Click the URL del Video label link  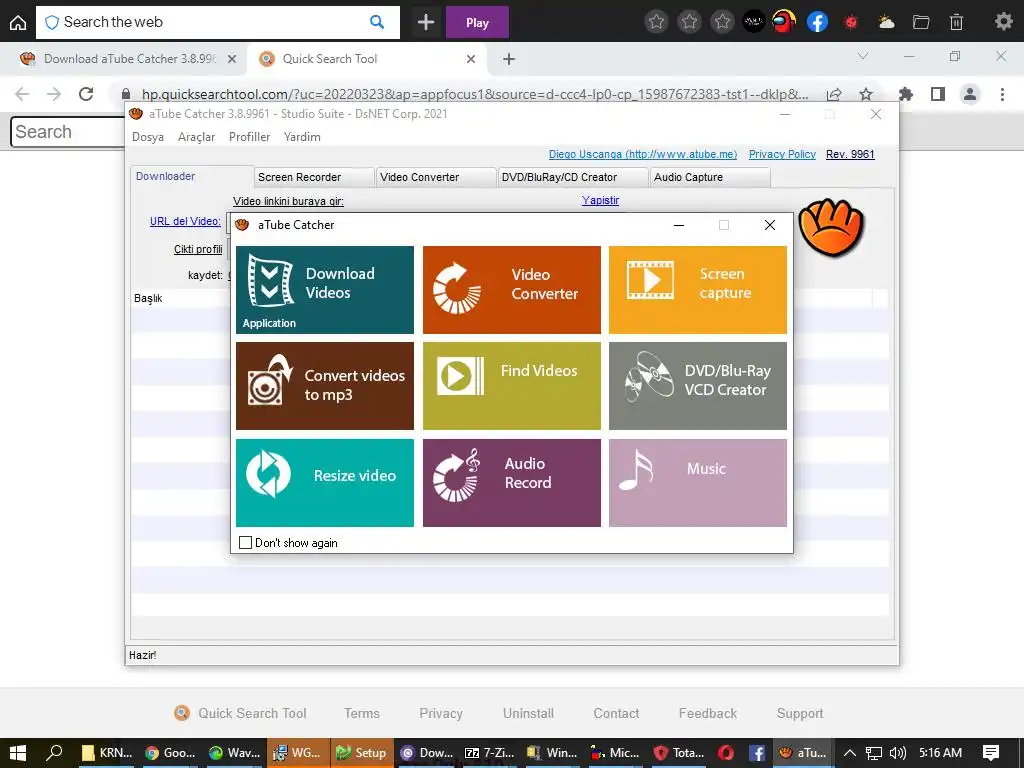click(x=185, y=221)
